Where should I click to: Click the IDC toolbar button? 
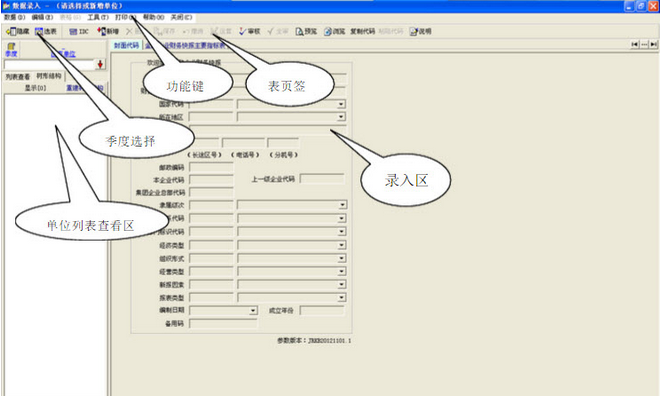tap(79, 32)
